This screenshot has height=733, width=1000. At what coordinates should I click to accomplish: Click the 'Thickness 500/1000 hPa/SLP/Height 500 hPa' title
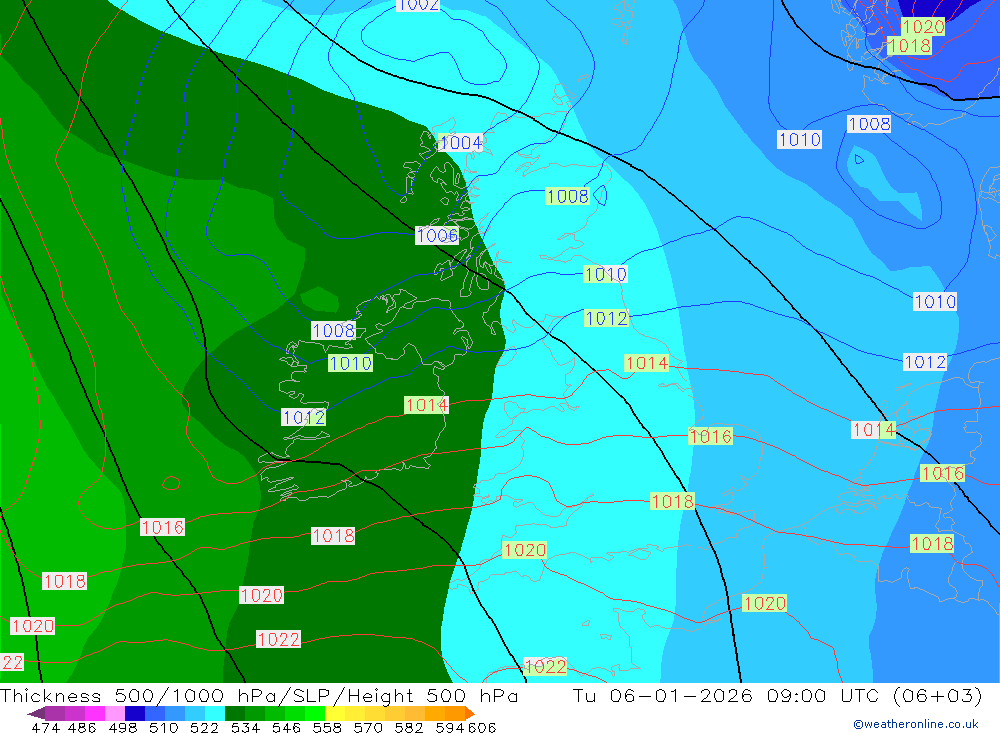(x=259, y=696)
